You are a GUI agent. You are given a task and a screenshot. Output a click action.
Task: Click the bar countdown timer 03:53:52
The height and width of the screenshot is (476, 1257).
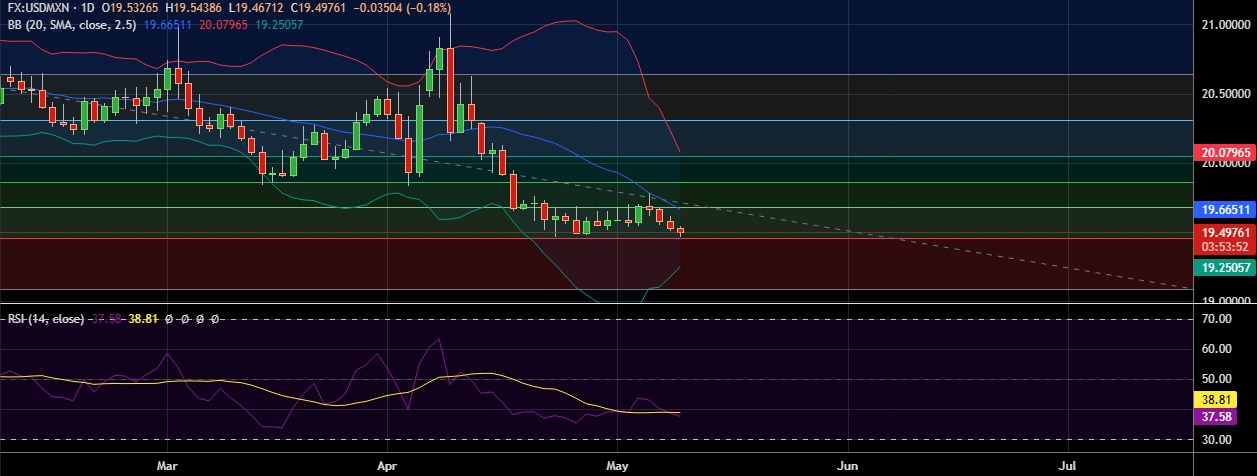1224,246
